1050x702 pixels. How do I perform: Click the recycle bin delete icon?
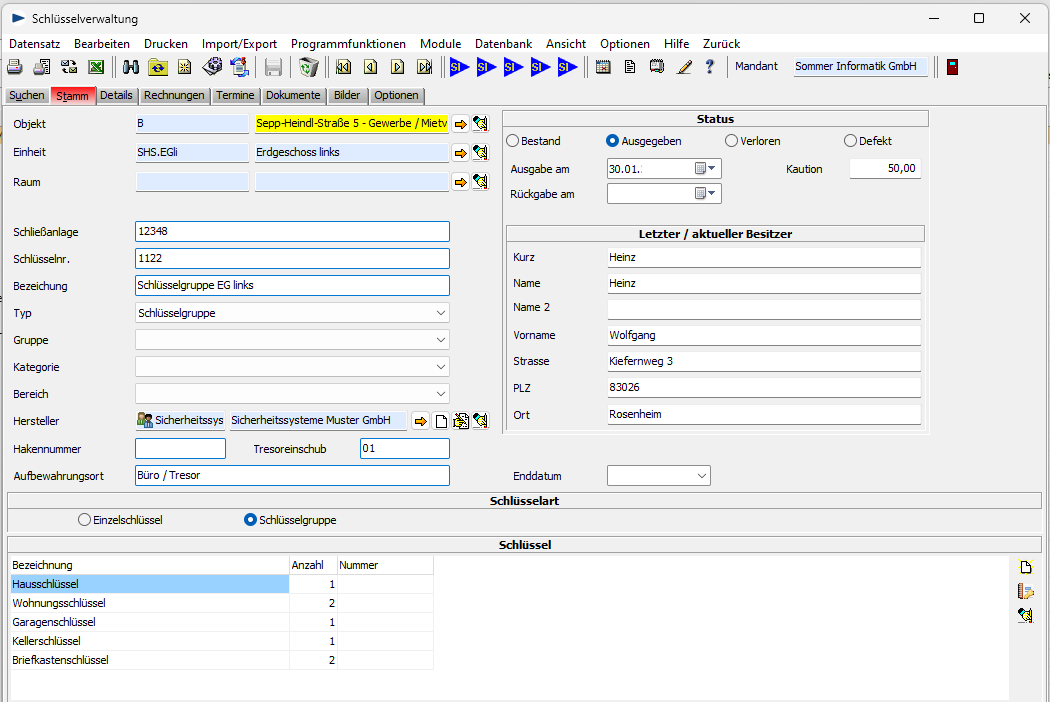click(308, 67)
